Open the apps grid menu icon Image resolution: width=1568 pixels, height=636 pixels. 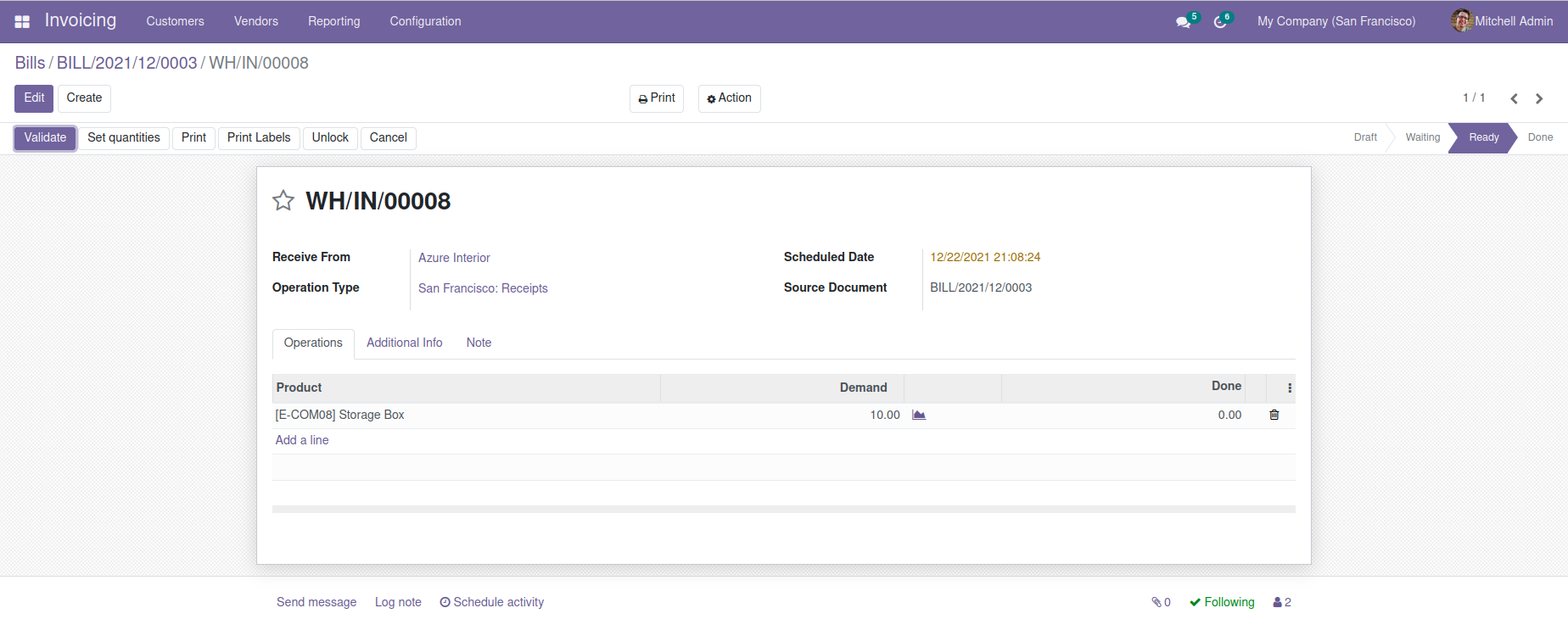(x=23, y=21)
